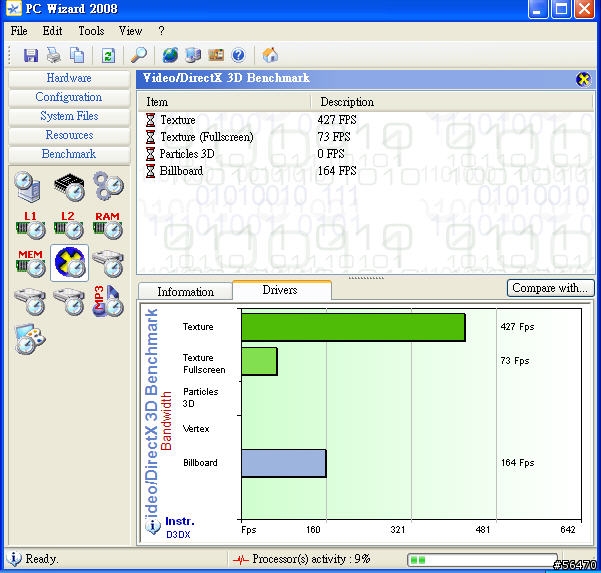Run the RAM benchmark
This screenshot has height=573, width=601.
click(108, 225)
